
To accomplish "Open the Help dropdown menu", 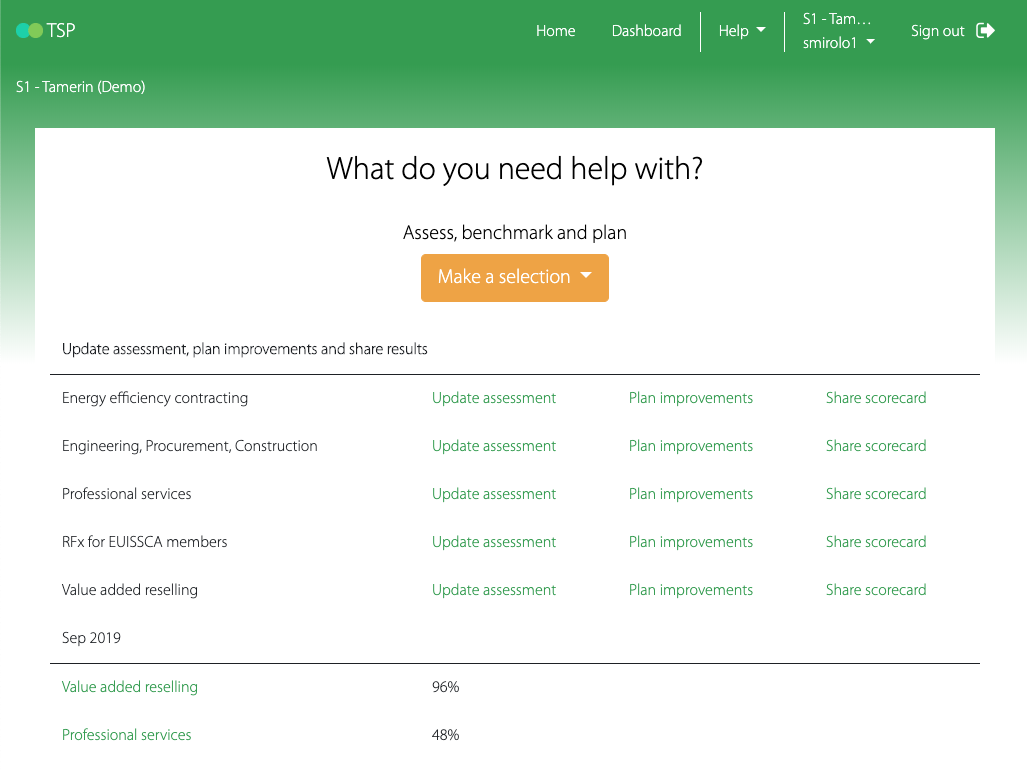I will (741, 31).
